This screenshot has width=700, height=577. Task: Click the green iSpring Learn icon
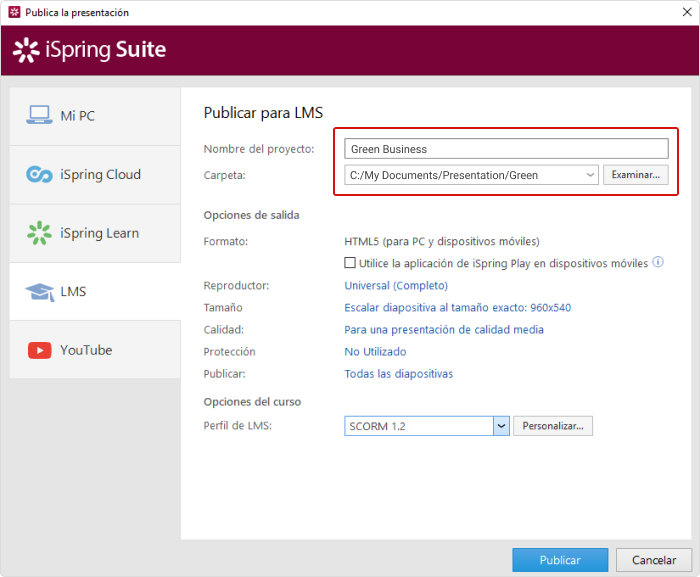point(39,233)
